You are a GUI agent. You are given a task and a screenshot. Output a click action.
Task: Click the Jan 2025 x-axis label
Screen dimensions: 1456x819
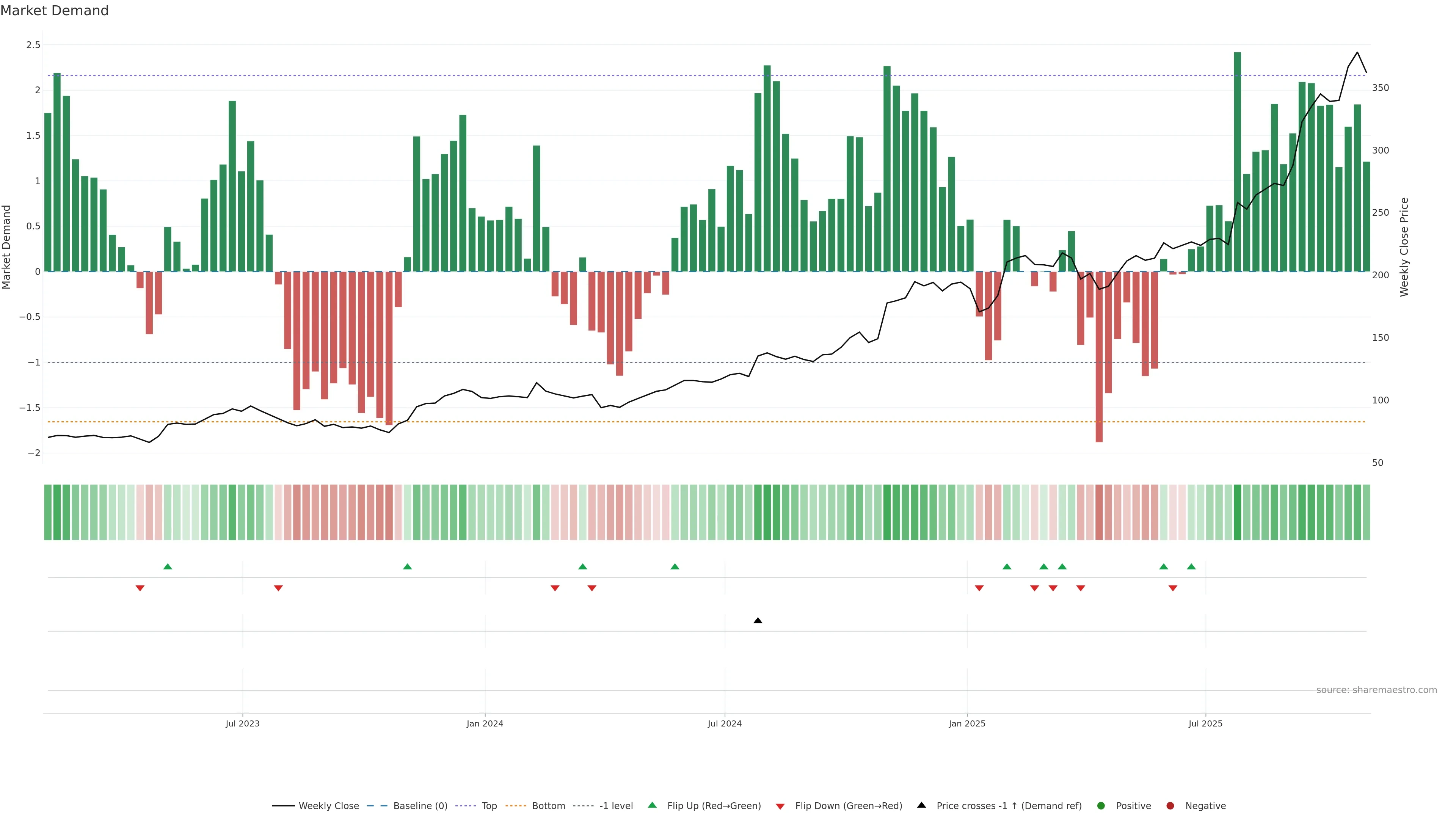pyautogui.click(x=966, y=723)
